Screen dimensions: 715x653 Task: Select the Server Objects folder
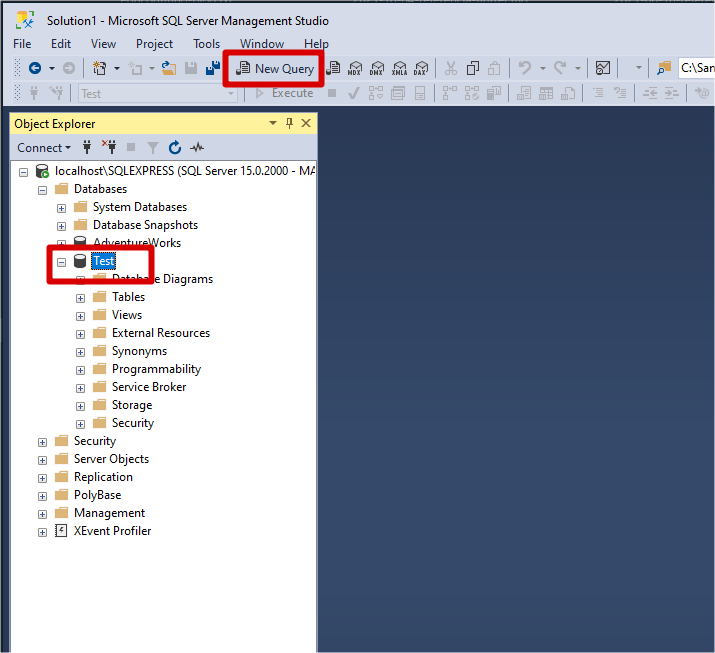point(111,459)
